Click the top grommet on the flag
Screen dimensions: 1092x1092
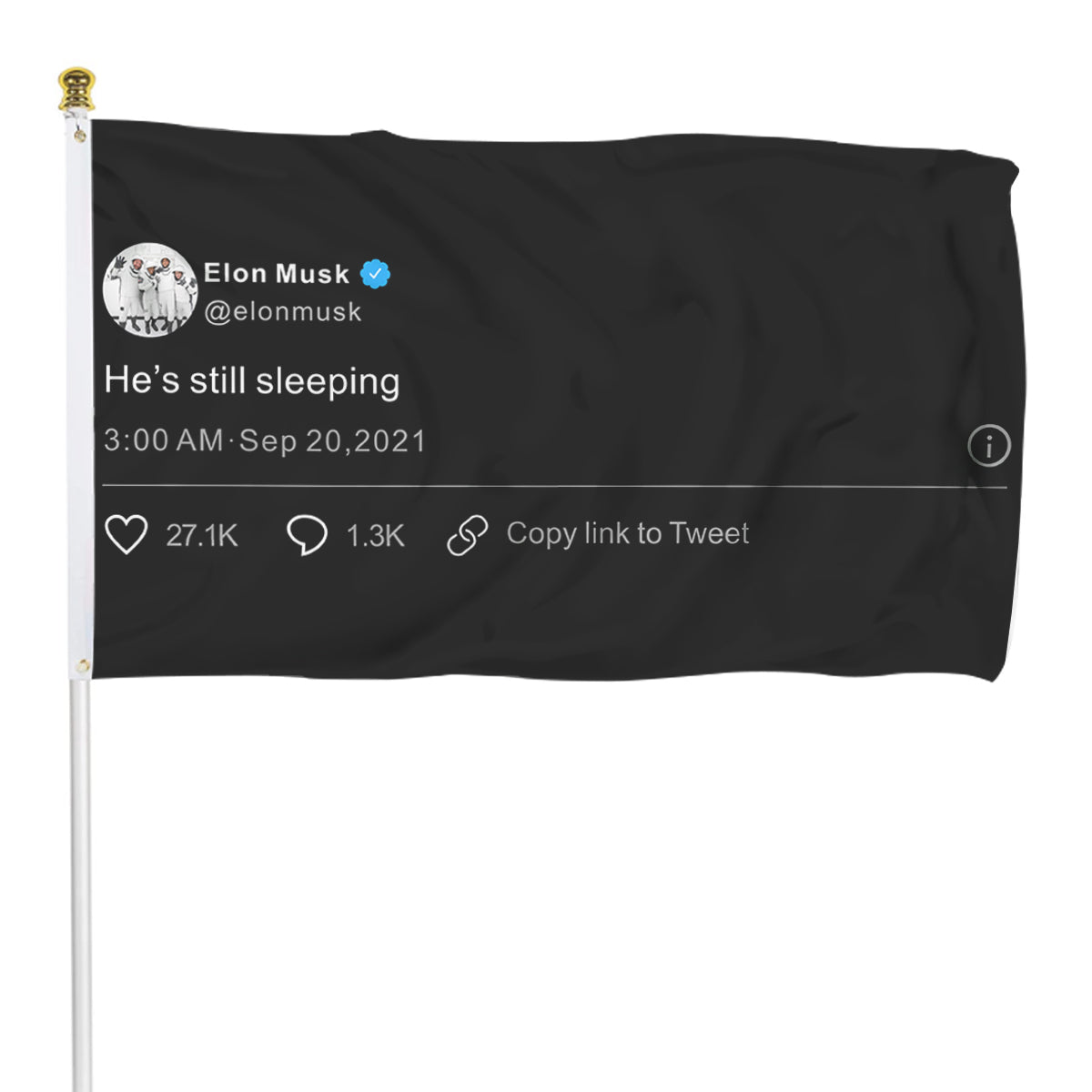(x=81, y=136)
